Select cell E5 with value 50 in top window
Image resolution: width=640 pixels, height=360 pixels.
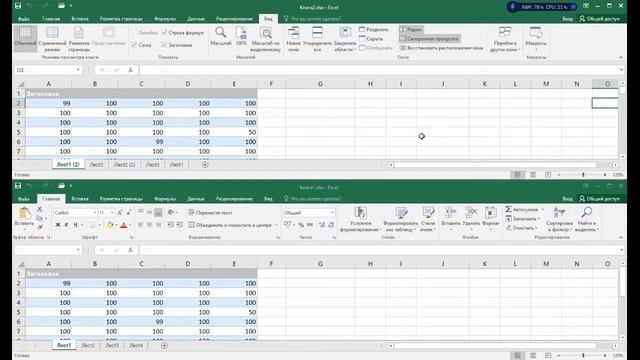pyautogui.click(x=234, y=132)
